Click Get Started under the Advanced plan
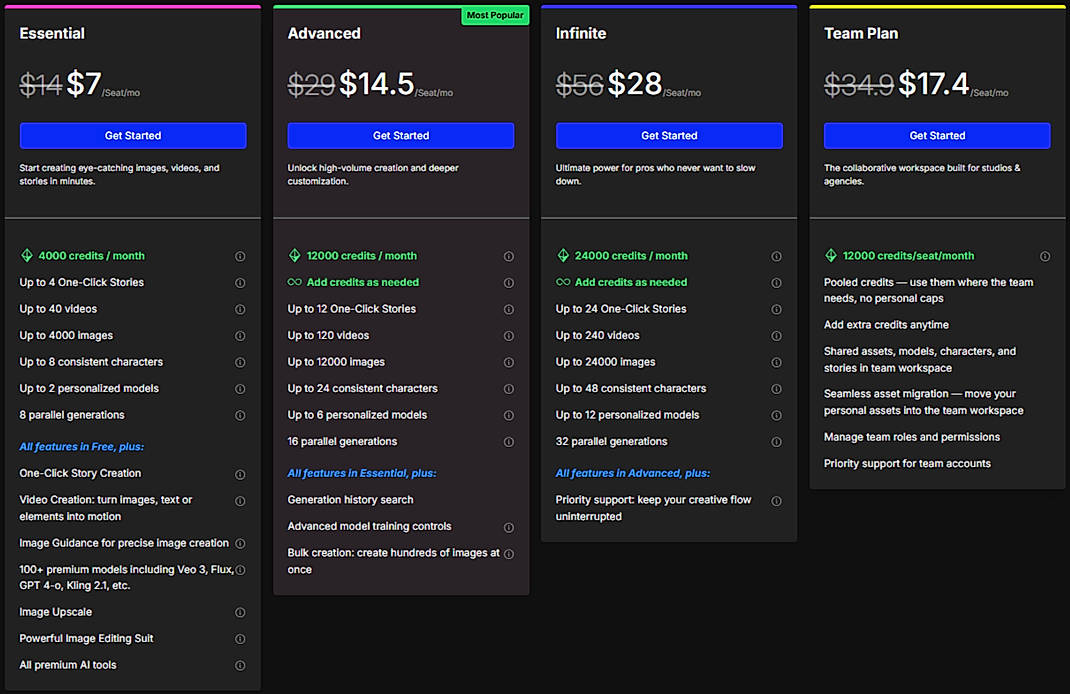1070x694 pixels. [x=401, y=136]
